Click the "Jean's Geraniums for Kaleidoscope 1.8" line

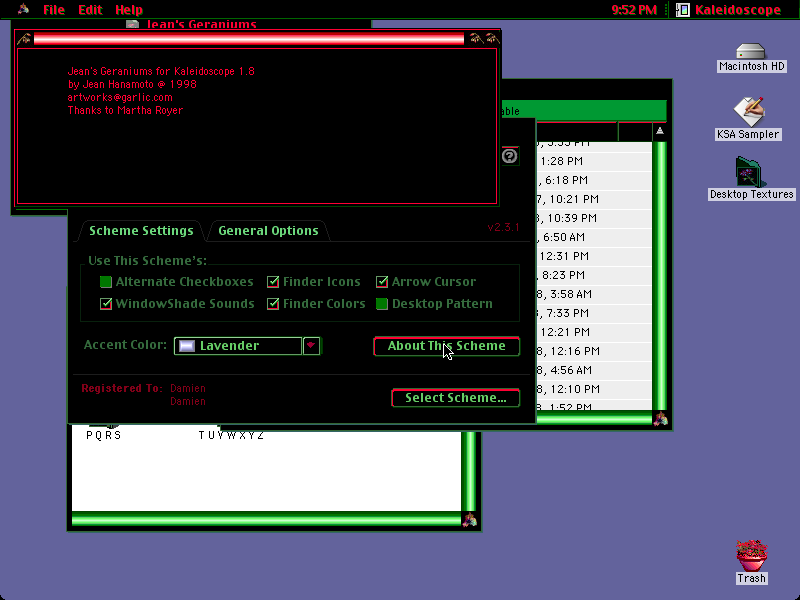point(161,71)
